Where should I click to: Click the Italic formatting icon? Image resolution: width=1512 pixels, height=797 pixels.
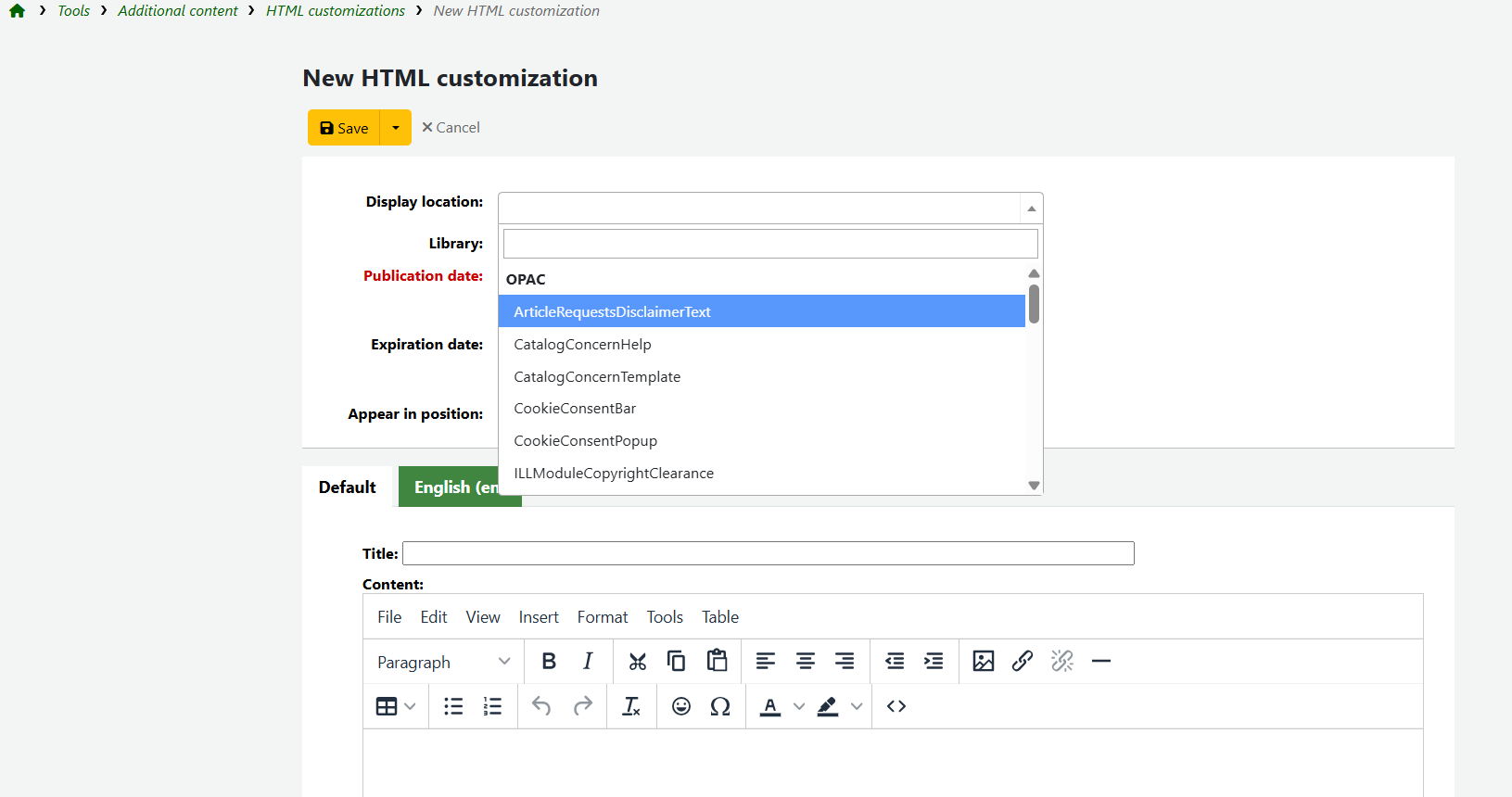click(588, 661)
